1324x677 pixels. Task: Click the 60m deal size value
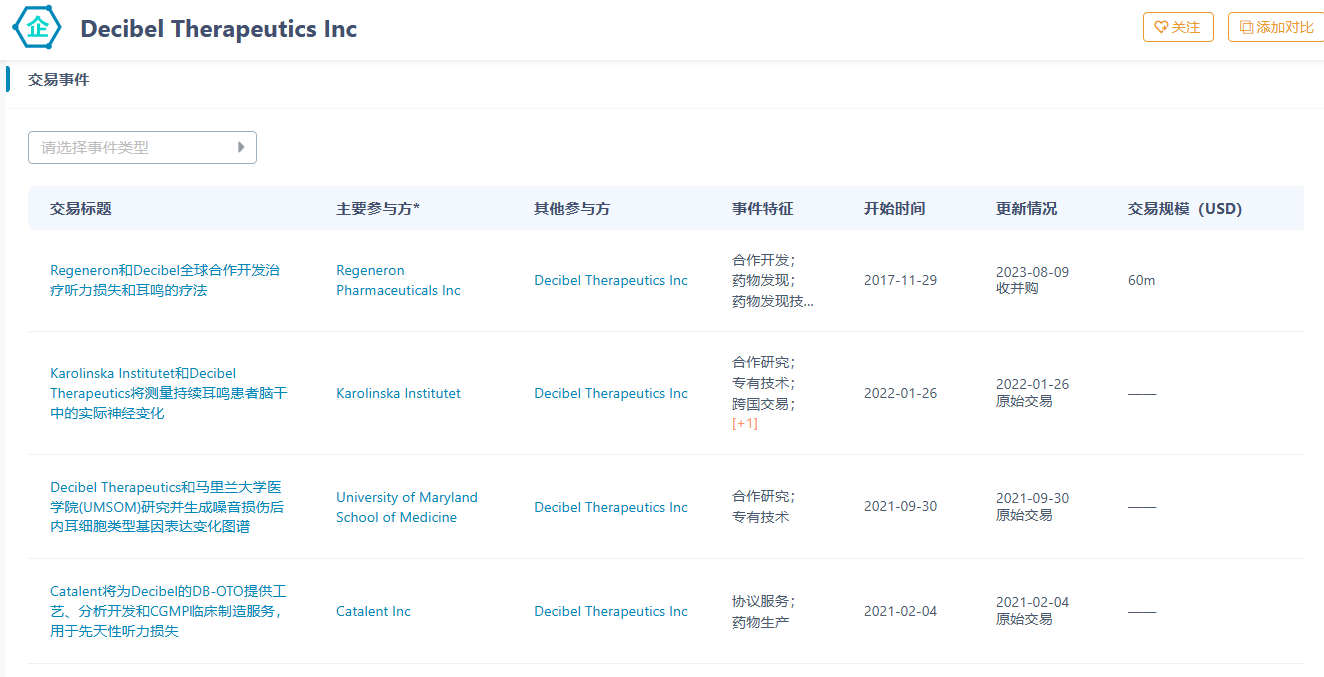[x=1141, y=280]
